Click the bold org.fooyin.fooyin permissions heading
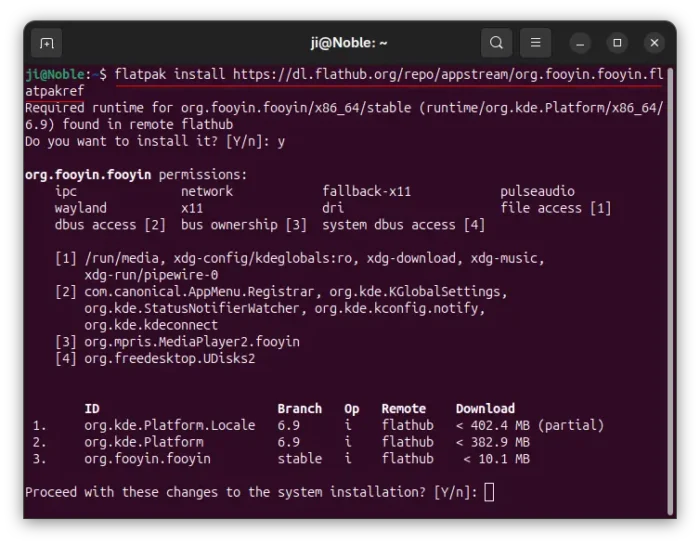Viewport: 700px width, 545px height. [88, 175]
